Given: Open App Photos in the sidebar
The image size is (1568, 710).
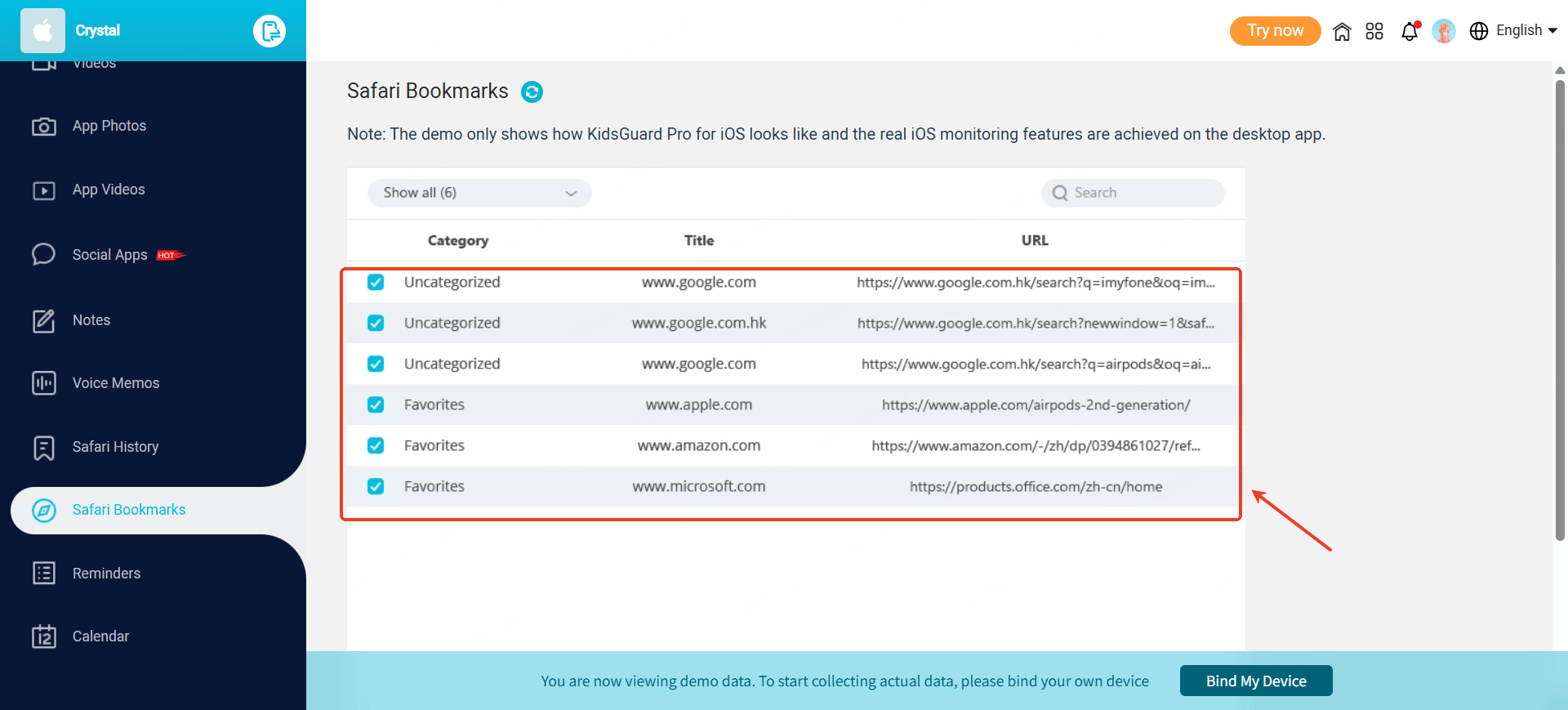Looking at the screenshot, I should pyautogui.click(x=109, y=126).
